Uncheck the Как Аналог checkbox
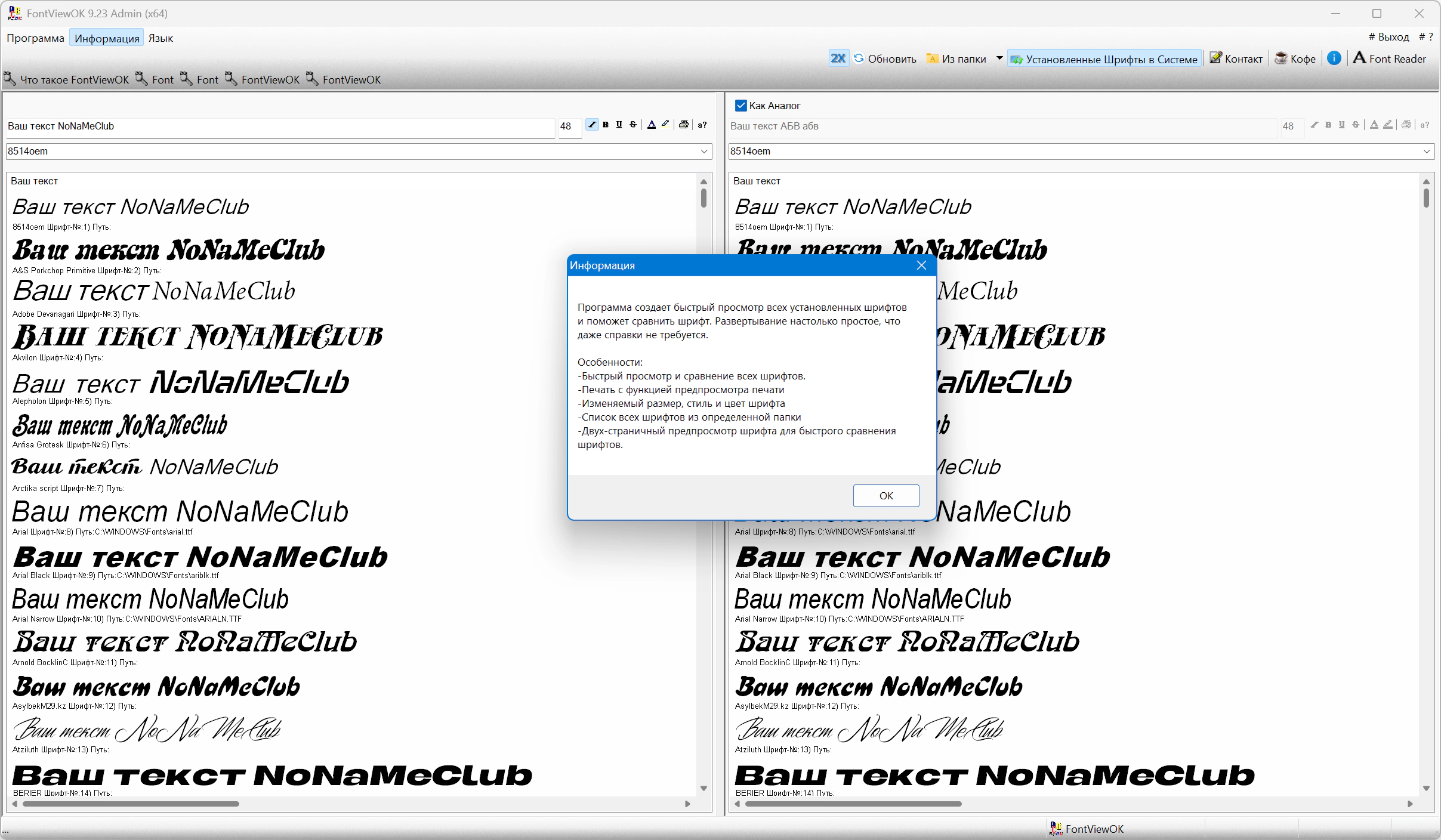This screenshot has height=840, width=1441. pyautogui.click(x=741, y=106)
